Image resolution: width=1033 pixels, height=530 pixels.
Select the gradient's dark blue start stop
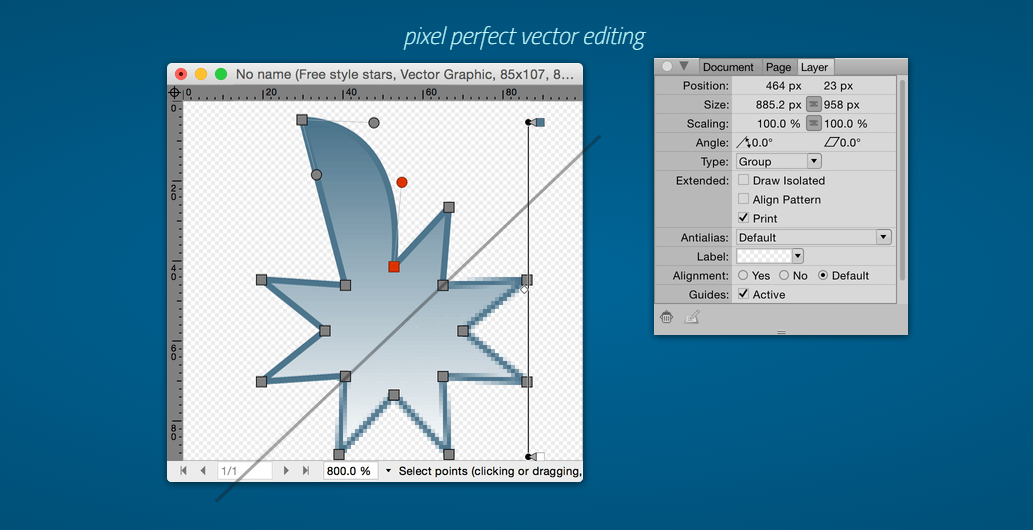click(x=539, y=122)
